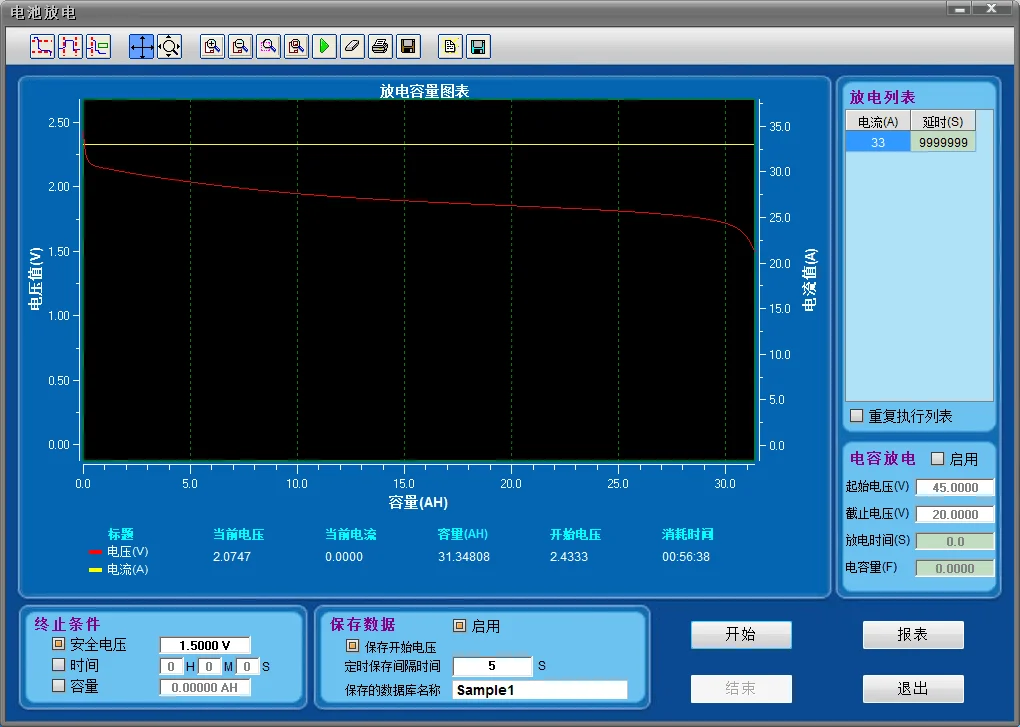The image size is (1020, 727).
Task: Start discharge with the green play icon
Action: (x=323, y=46)
